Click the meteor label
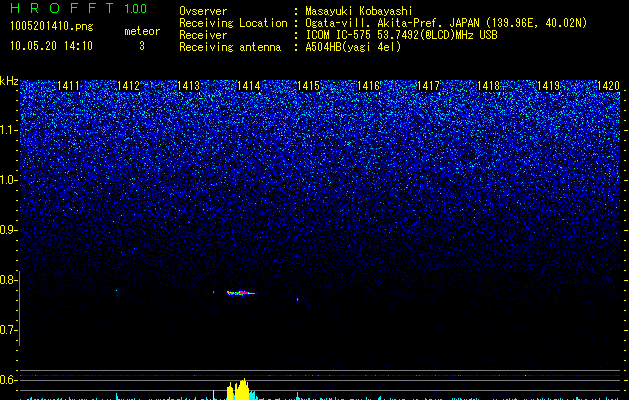Screen dimensions: 629x400 [x=142, y=31]
